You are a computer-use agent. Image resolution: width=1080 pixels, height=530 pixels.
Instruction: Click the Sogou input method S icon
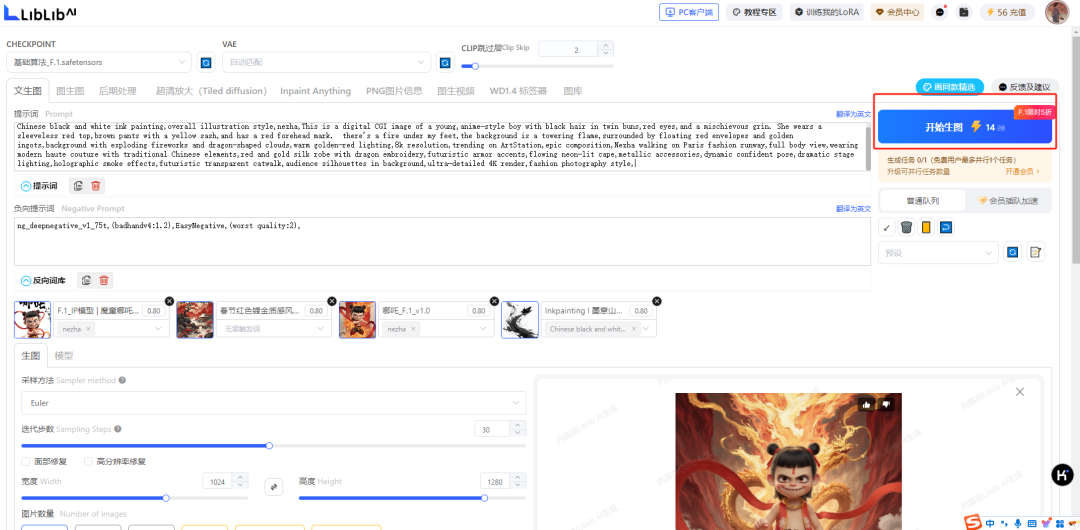[x=973, y=522]
